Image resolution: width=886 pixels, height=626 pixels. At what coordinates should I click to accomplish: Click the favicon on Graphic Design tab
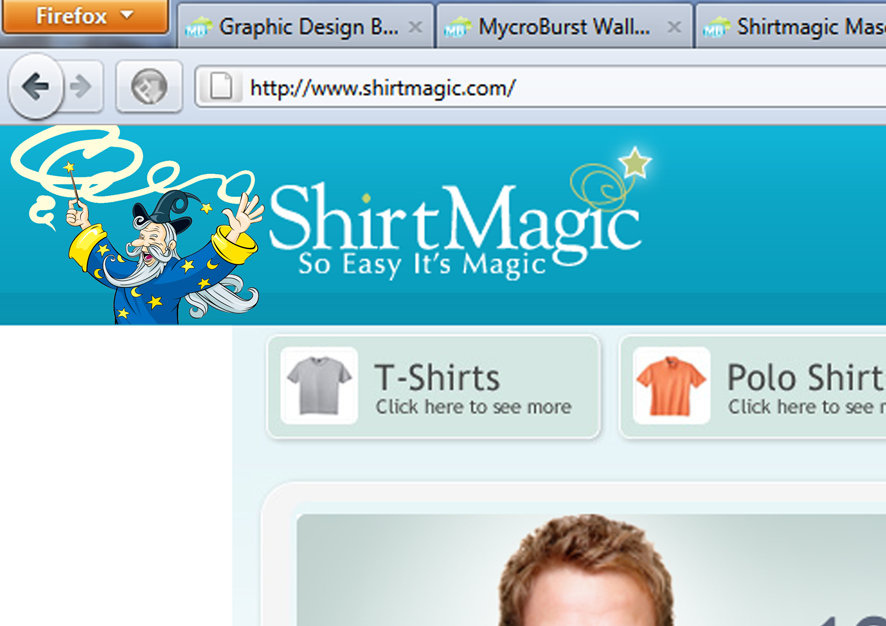tap(198, 27)
